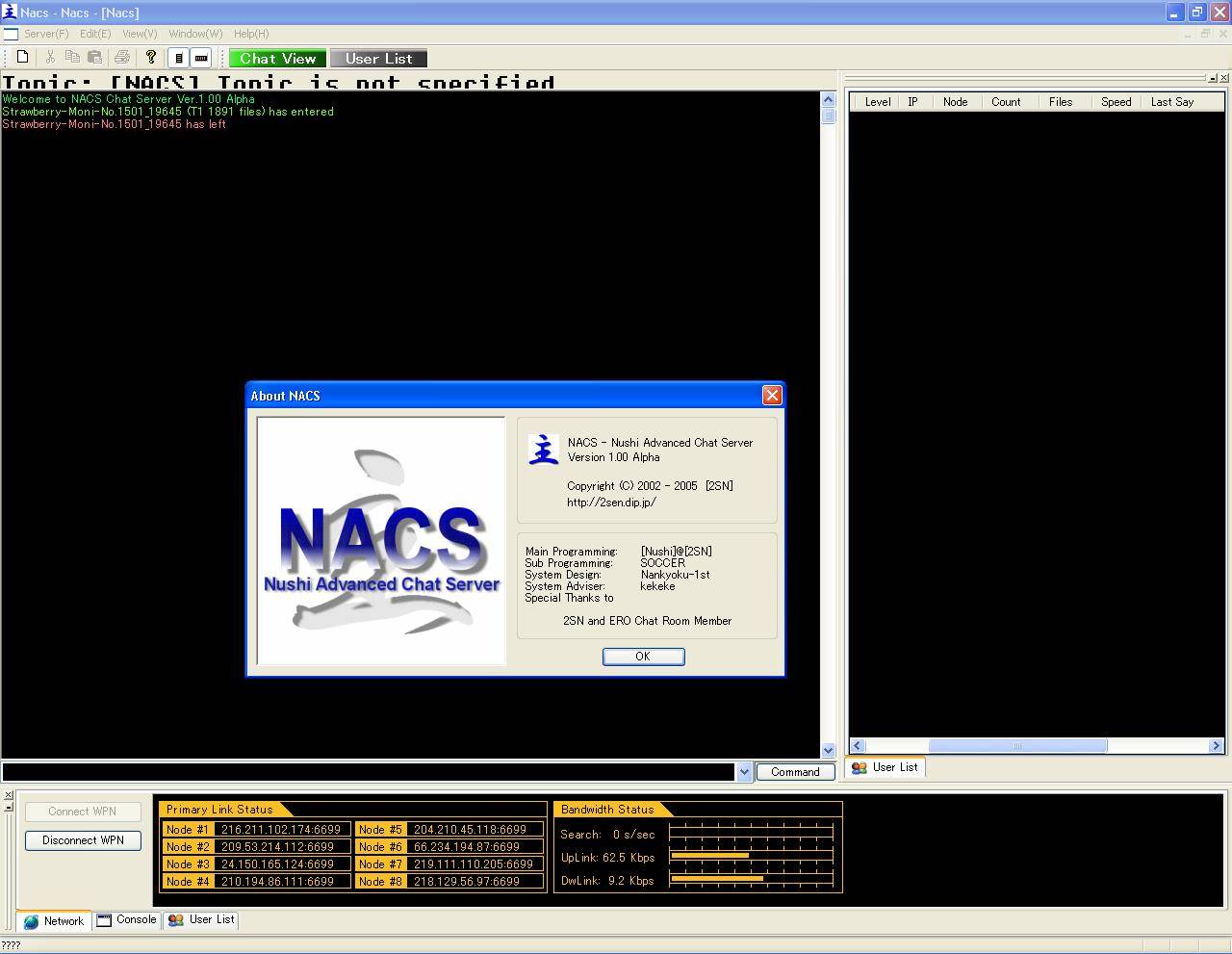The width and height of the screenshot is (1232, 954).
Task: Click user list scroll left arrow
Action: point(858,746)
